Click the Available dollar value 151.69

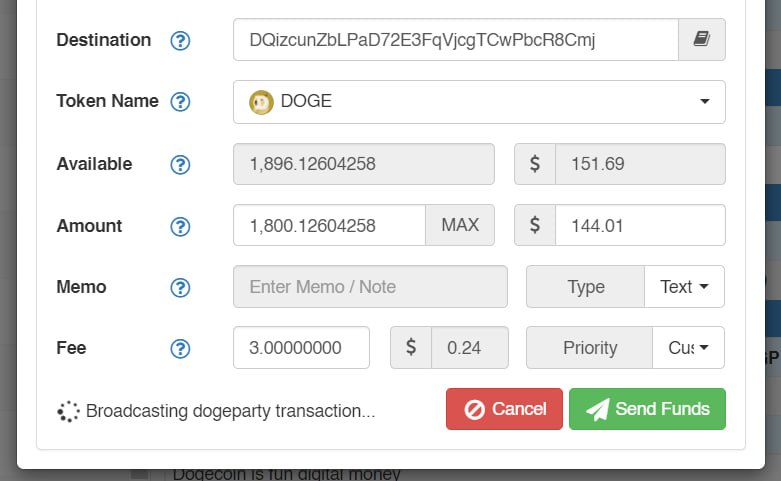point(640,164)
